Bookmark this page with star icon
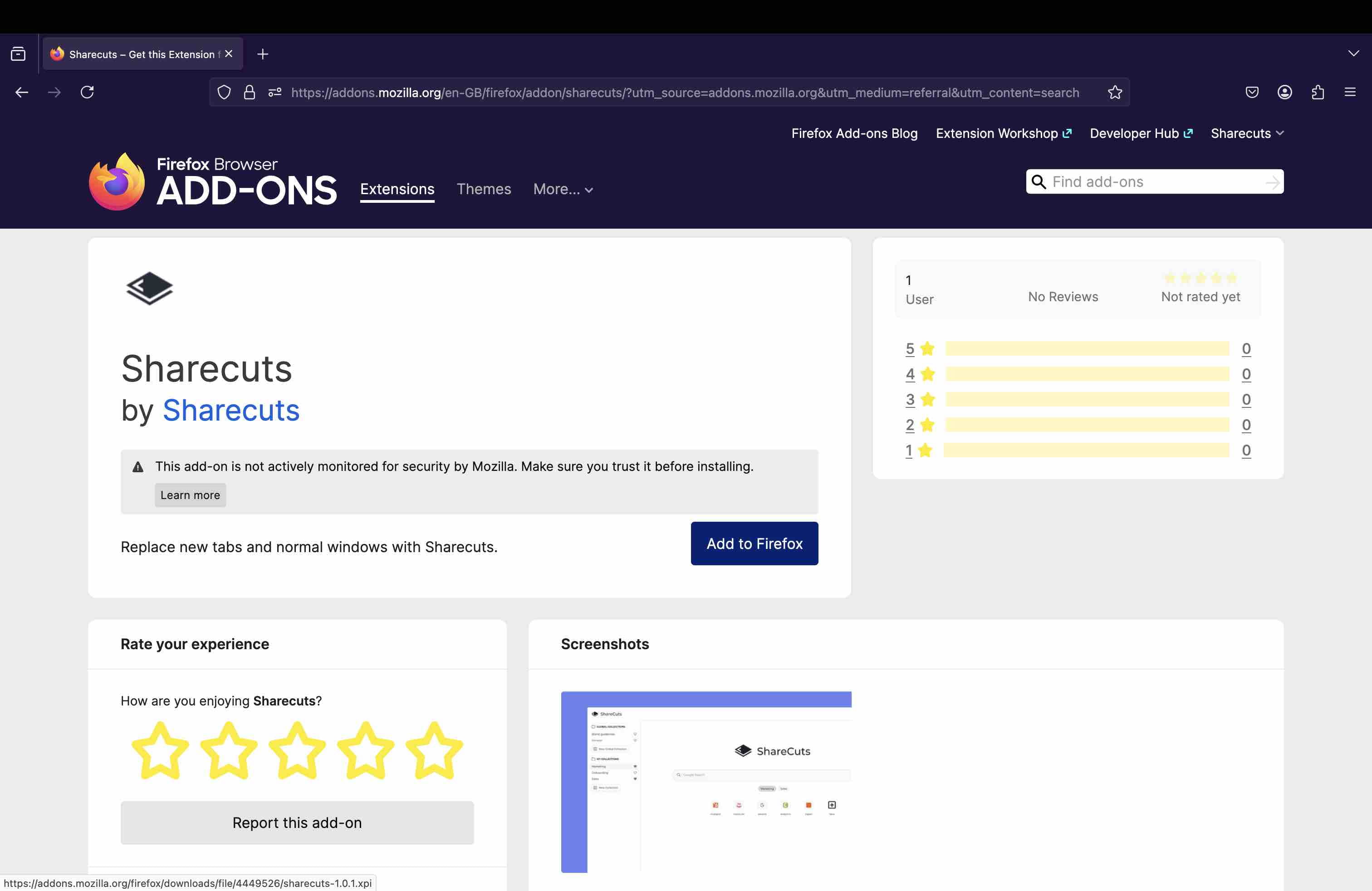This screenshot has height=891, width=1372. pyautogui.click(x=1115, y=92)
